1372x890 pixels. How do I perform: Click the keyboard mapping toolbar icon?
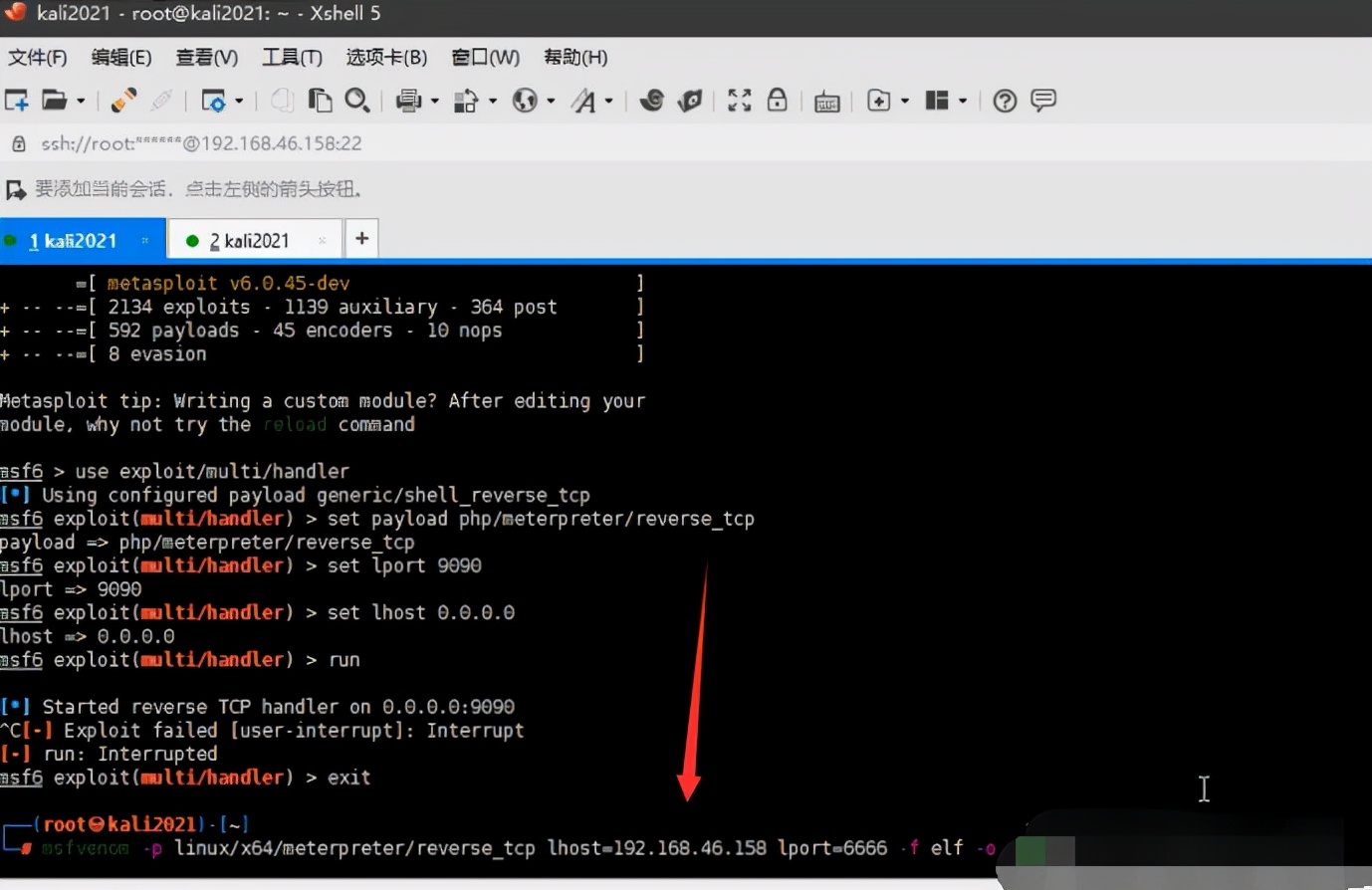[826, 101]
